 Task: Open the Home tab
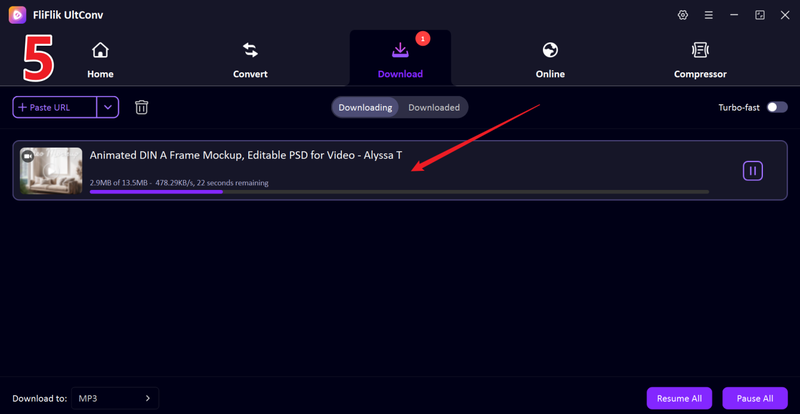coord(100,61)
